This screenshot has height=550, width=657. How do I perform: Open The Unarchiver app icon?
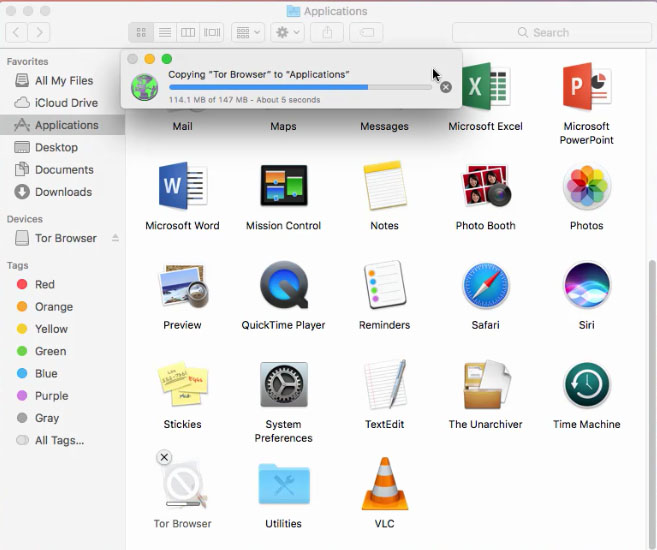486,384
